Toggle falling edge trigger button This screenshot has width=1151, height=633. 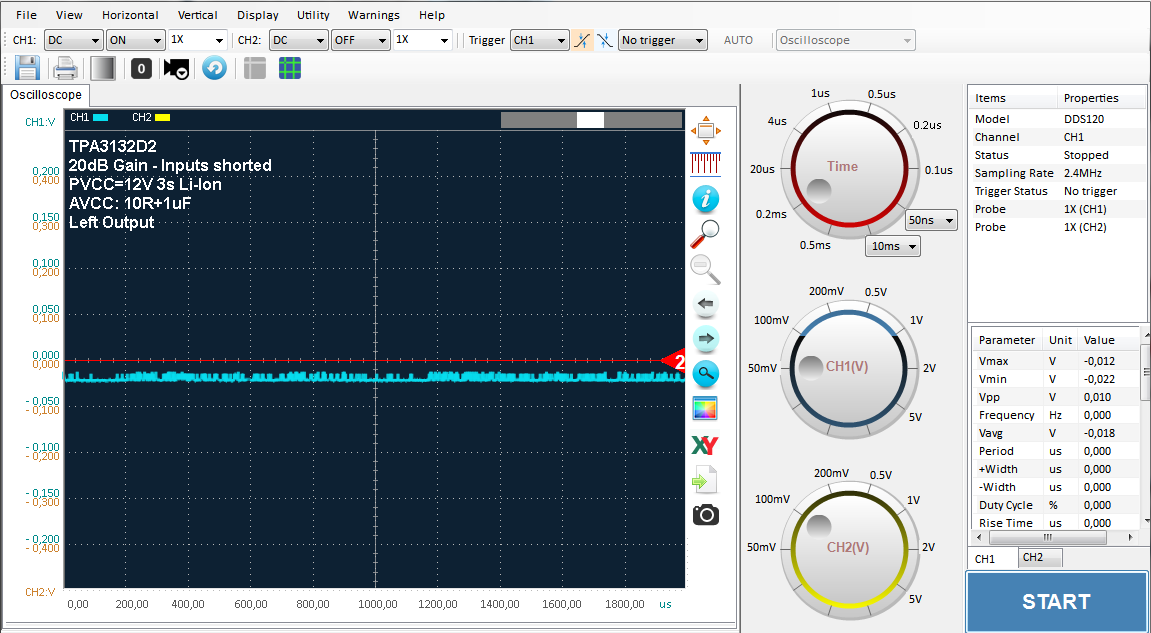pos(604,40)
